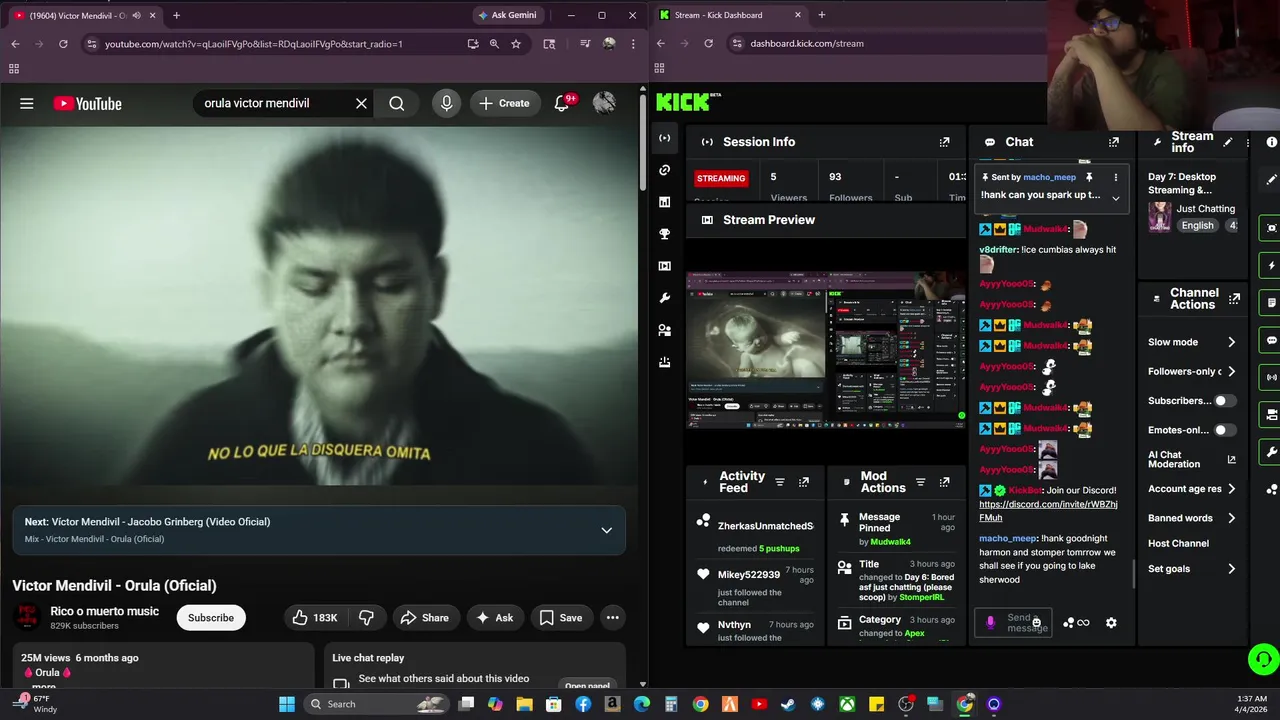Pop out the Chat panel
Viewport: 1280px width, 720px height.
point(1113,142)
